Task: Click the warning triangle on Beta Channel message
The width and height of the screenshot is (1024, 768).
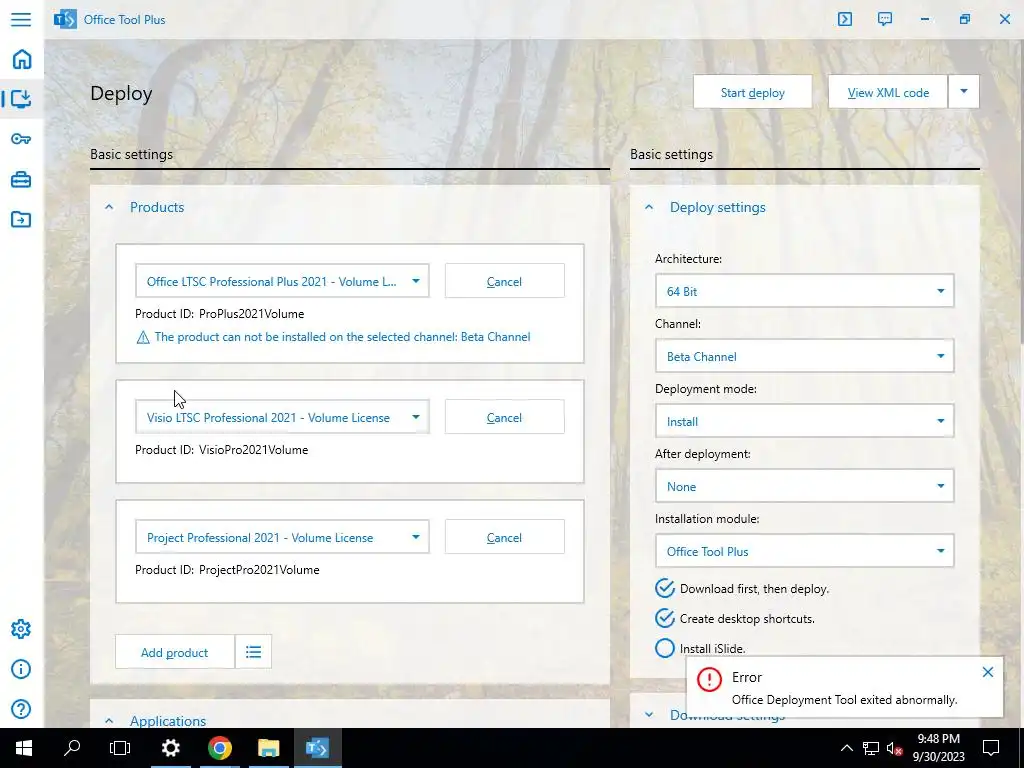Action: [142, 338]
